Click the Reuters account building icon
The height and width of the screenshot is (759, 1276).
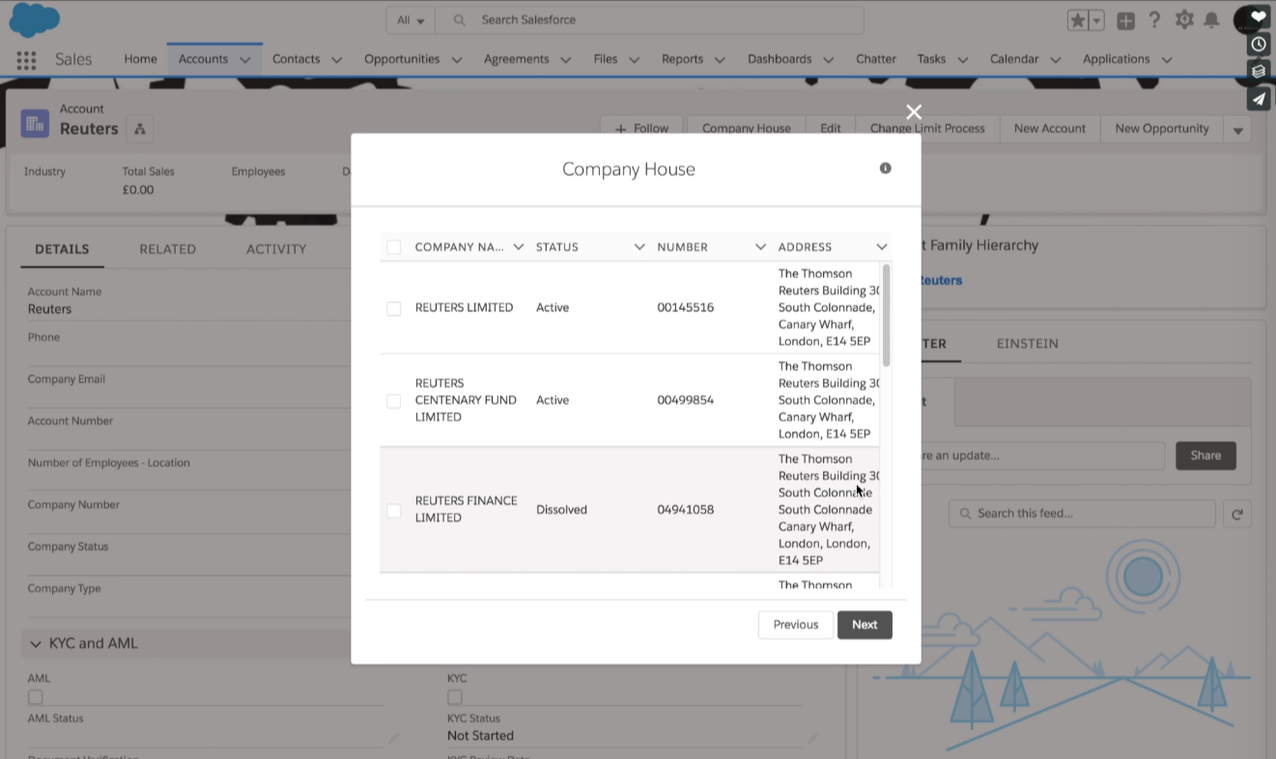click(35, 123)
